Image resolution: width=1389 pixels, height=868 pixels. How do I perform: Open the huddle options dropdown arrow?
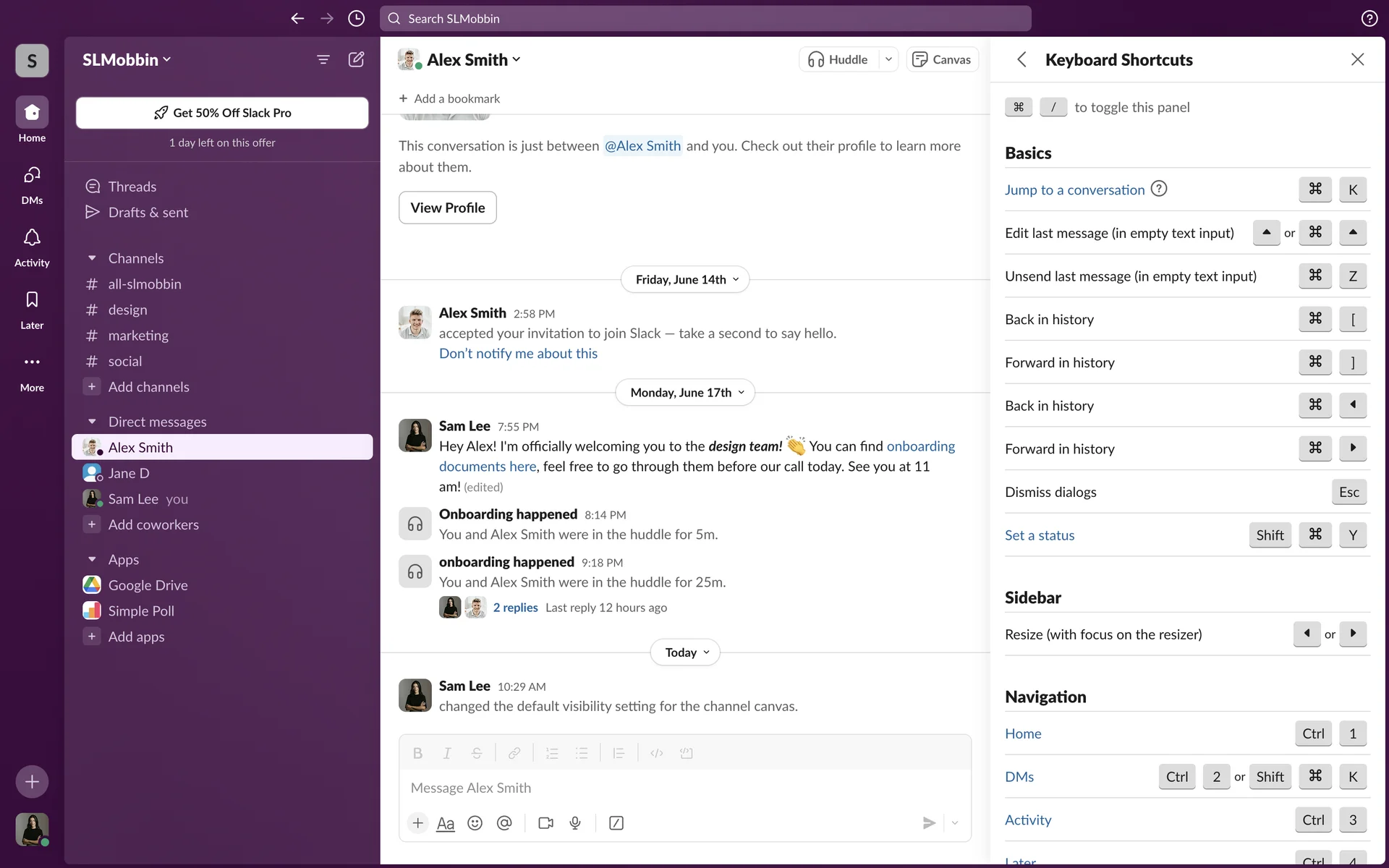click(888, 59)
